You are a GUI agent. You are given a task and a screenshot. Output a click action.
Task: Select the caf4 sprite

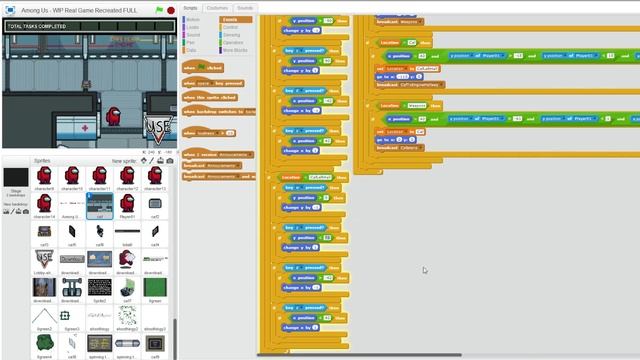[x=155, y=234]
